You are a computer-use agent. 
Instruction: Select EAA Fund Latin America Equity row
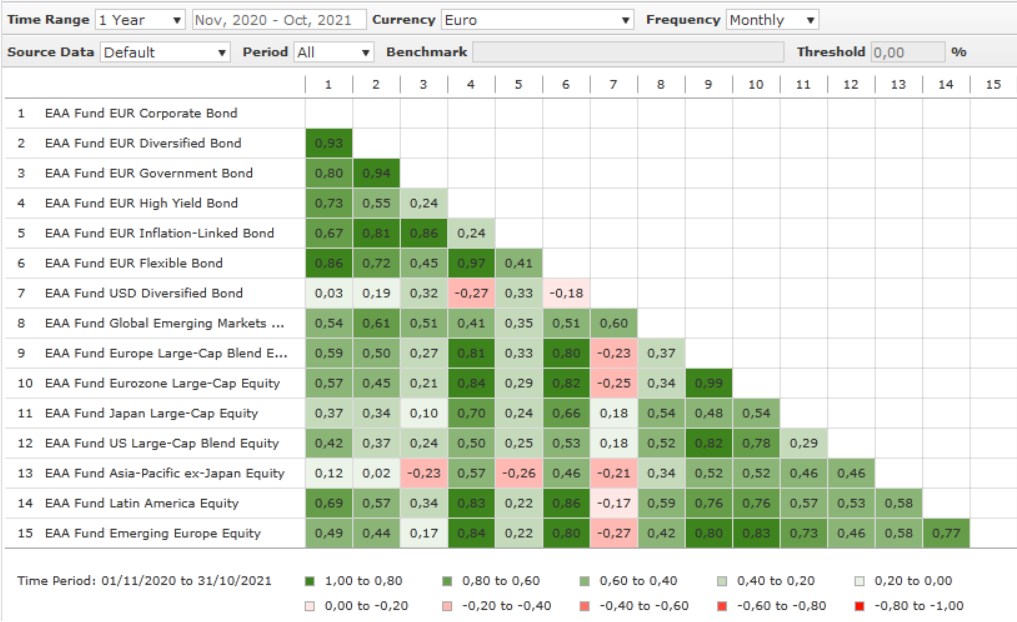[141, 503]
